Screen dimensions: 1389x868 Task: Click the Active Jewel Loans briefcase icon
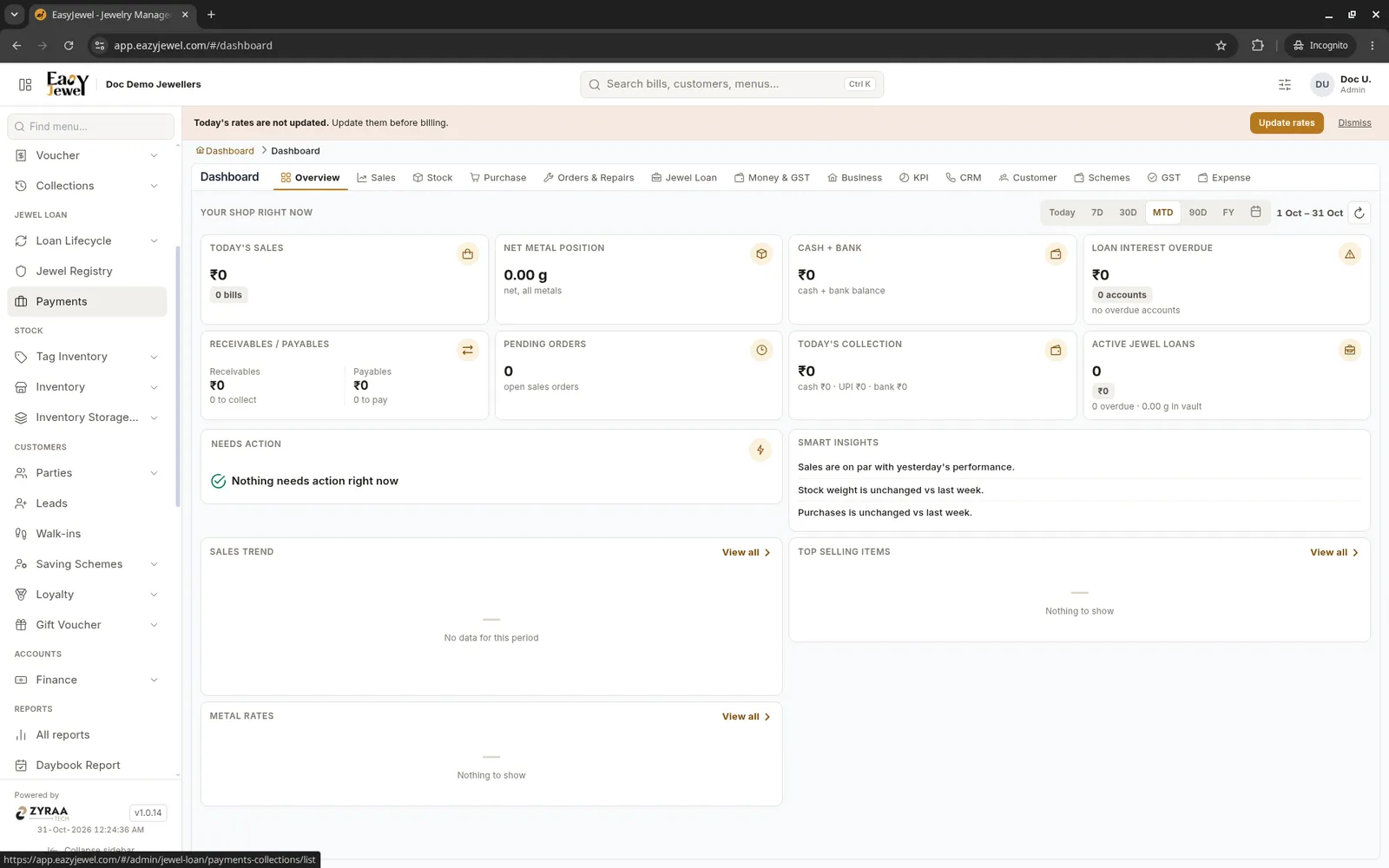coord(1350,350)
